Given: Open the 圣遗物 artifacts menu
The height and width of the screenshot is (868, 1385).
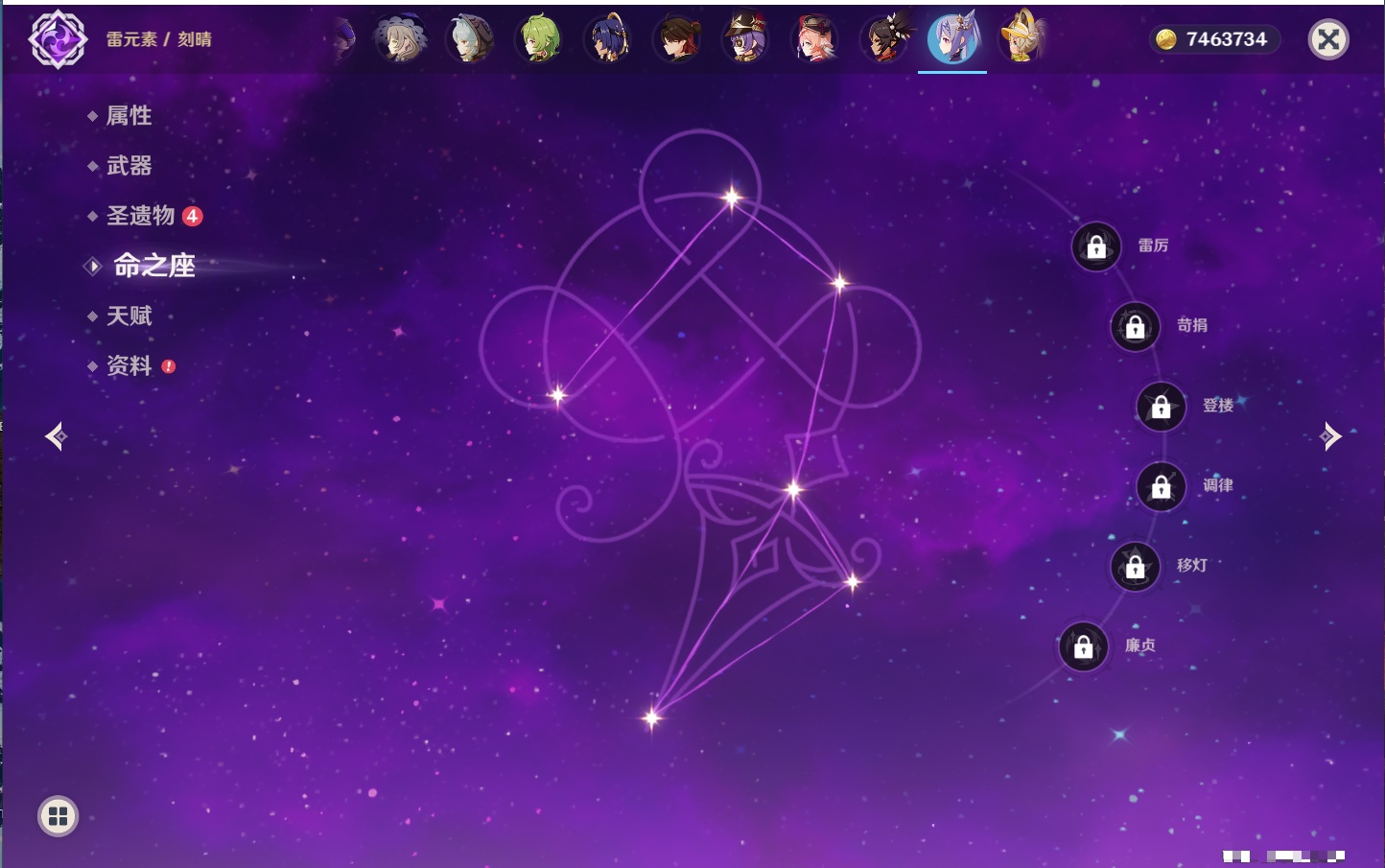Looking at the screenshot, I should (x=141, y=216).
